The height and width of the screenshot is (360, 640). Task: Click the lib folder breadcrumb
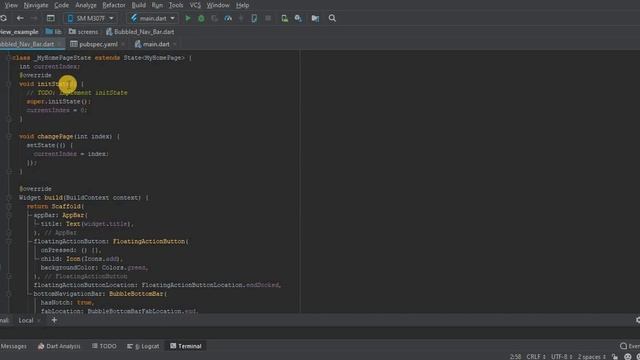point(53,31)
